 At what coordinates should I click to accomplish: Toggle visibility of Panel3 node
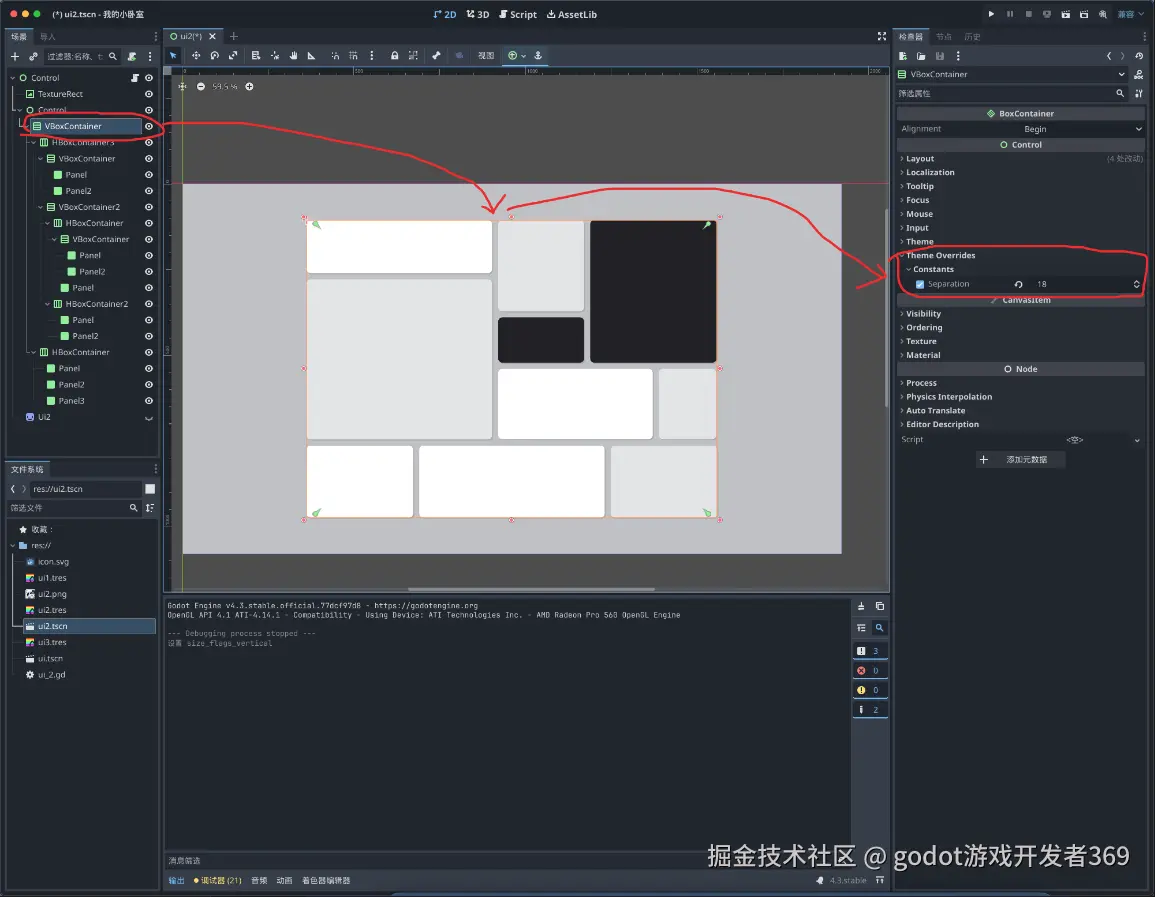tap(149, 401)
